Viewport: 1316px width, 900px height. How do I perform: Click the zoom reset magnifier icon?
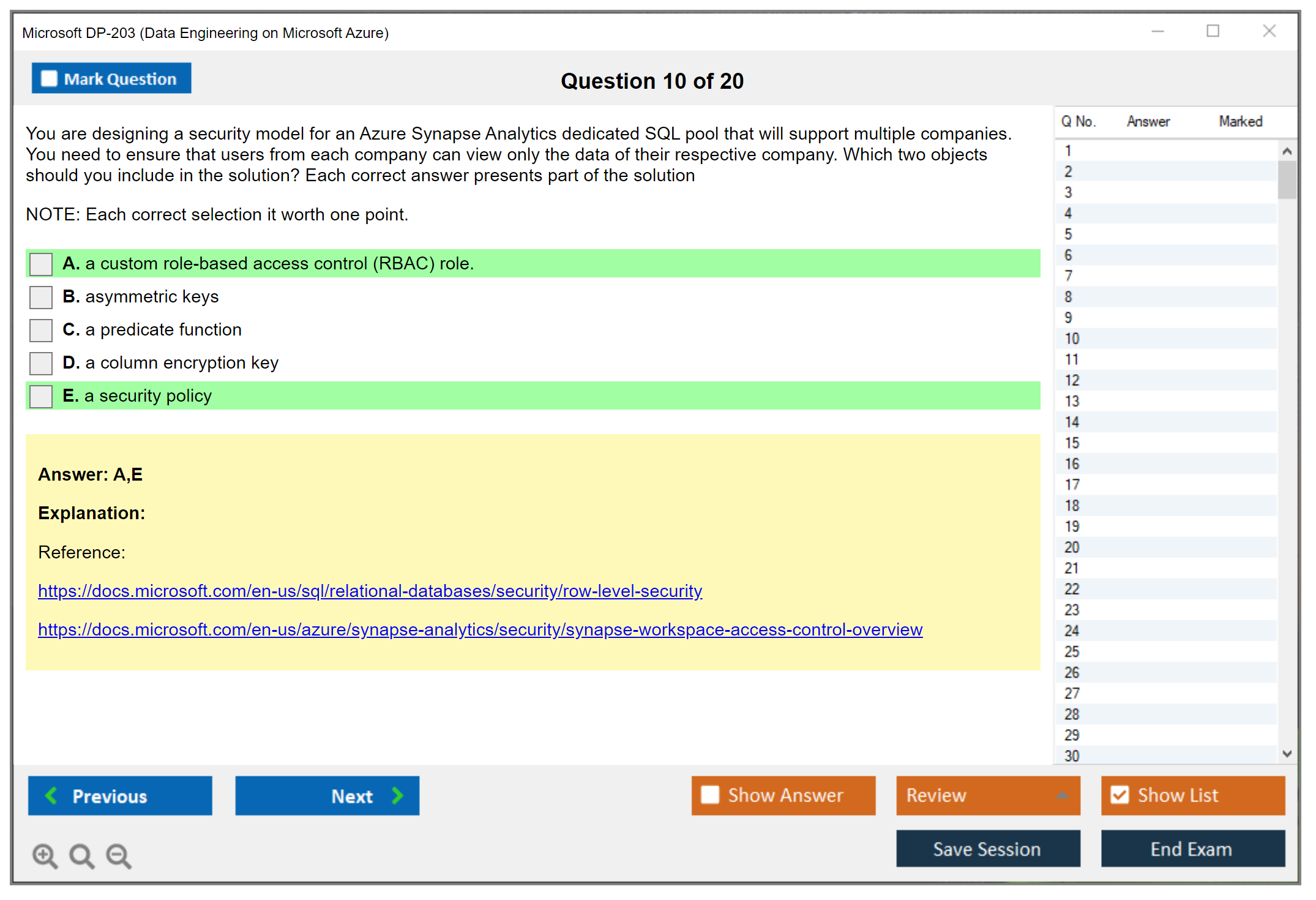pos(81,855)
